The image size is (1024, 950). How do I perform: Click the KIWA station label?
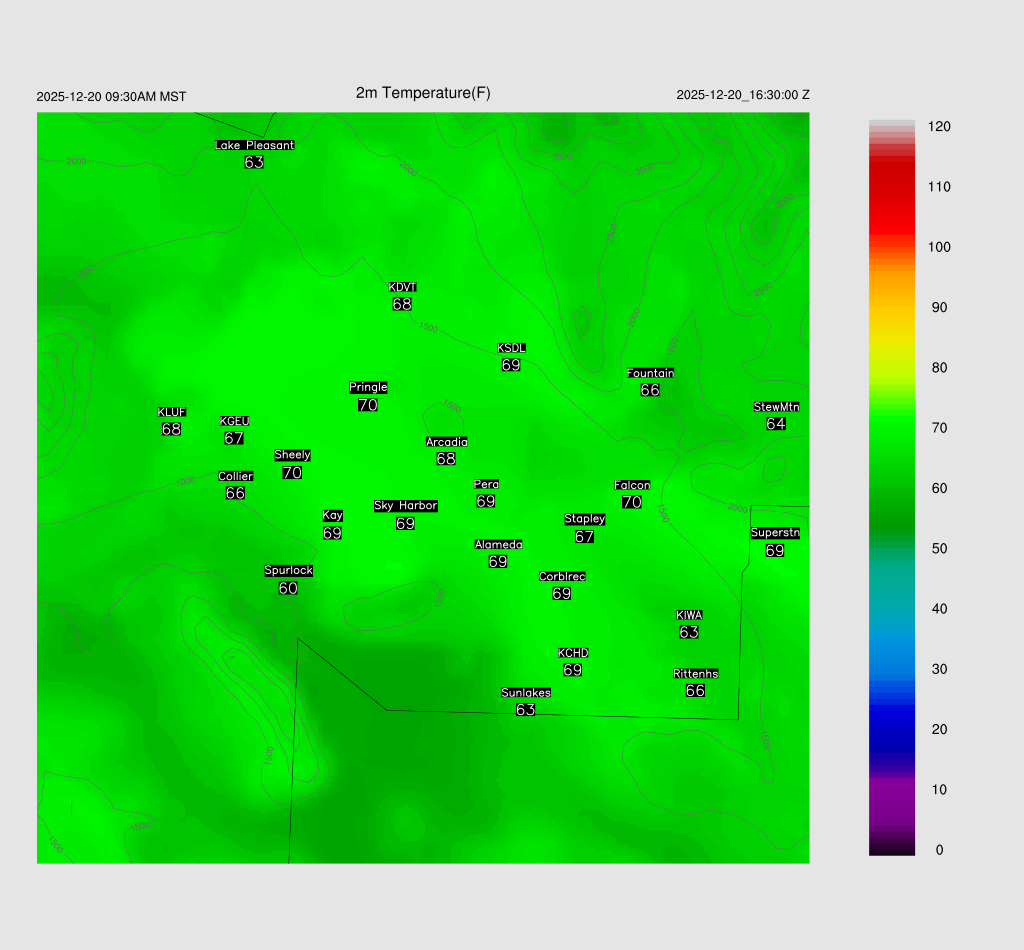click(x=689, y=615)
